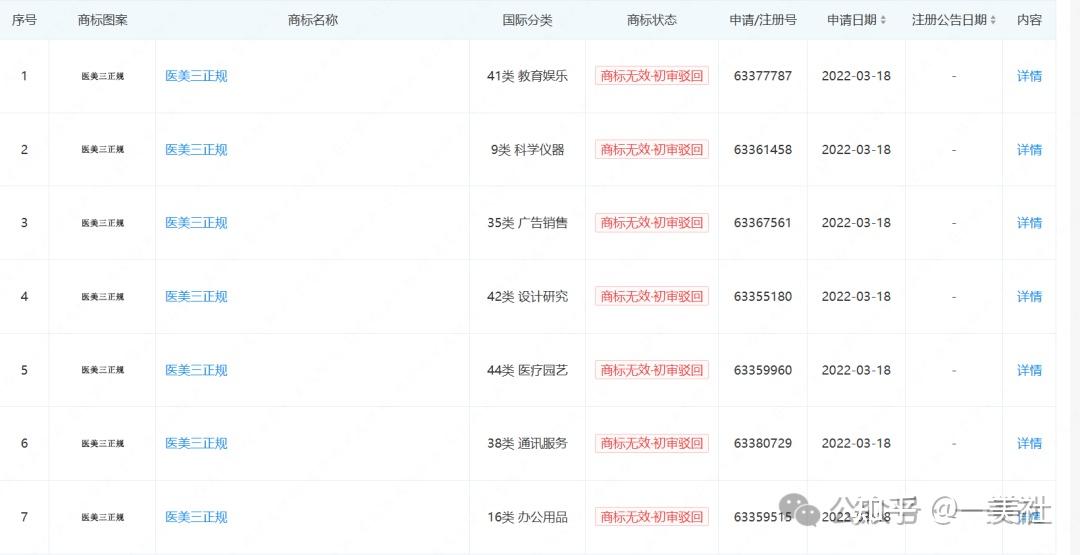Image resolution: width=1080 pixels, height=555 pixels.
Task: Click the trademark image thumbnail in row 5
Action: (x=102, y=370)
